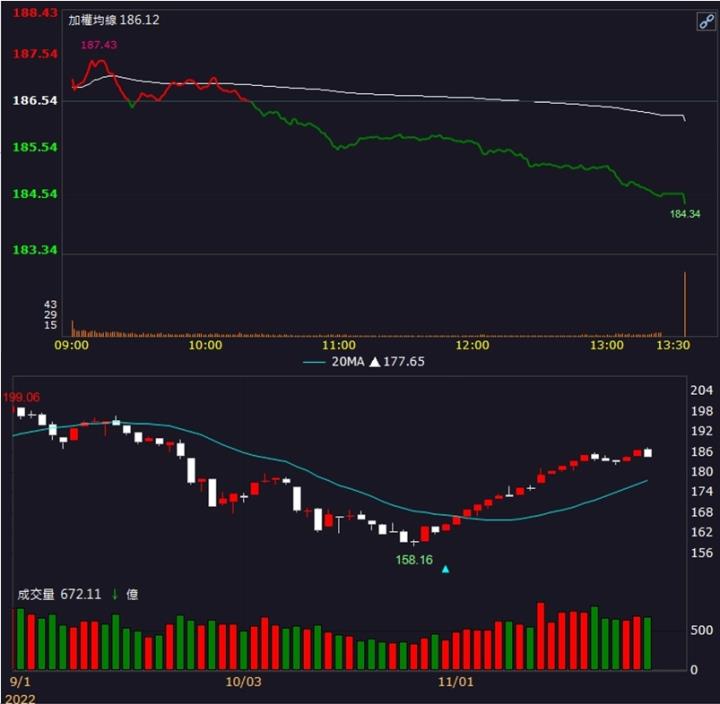Click the 188.43 top price axis value
This screenshot has width=720, height=704.
(x=35, y=13)
